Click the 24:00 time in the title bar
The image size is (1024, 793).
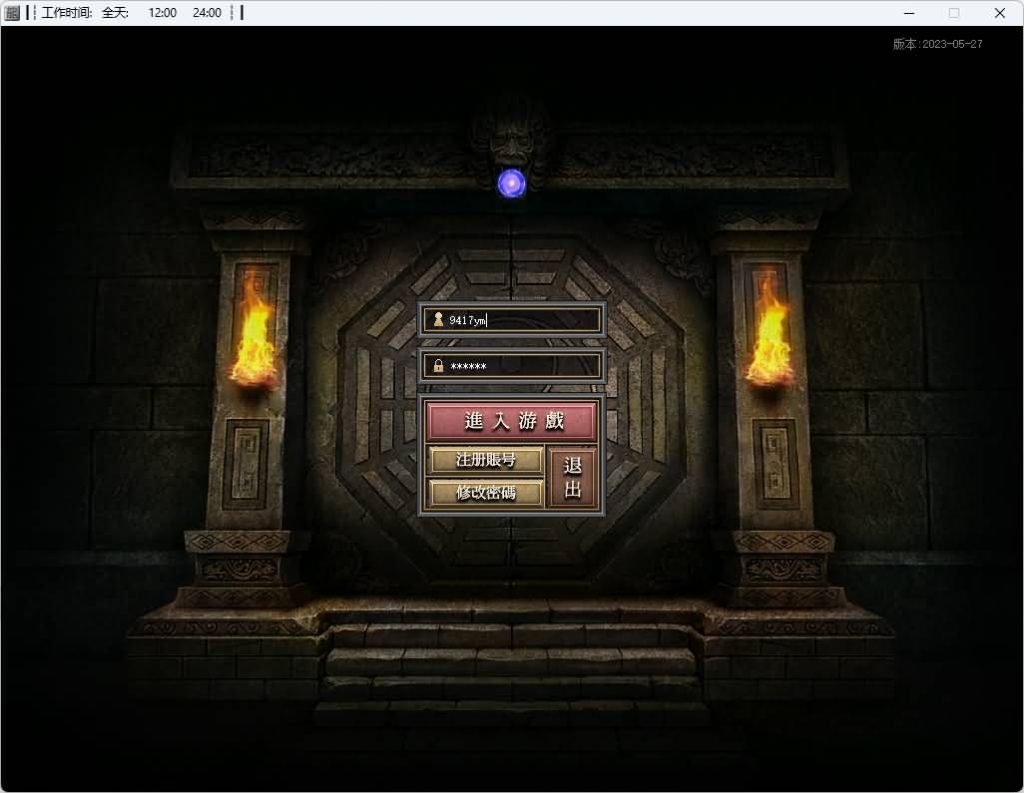coord(207,13)
